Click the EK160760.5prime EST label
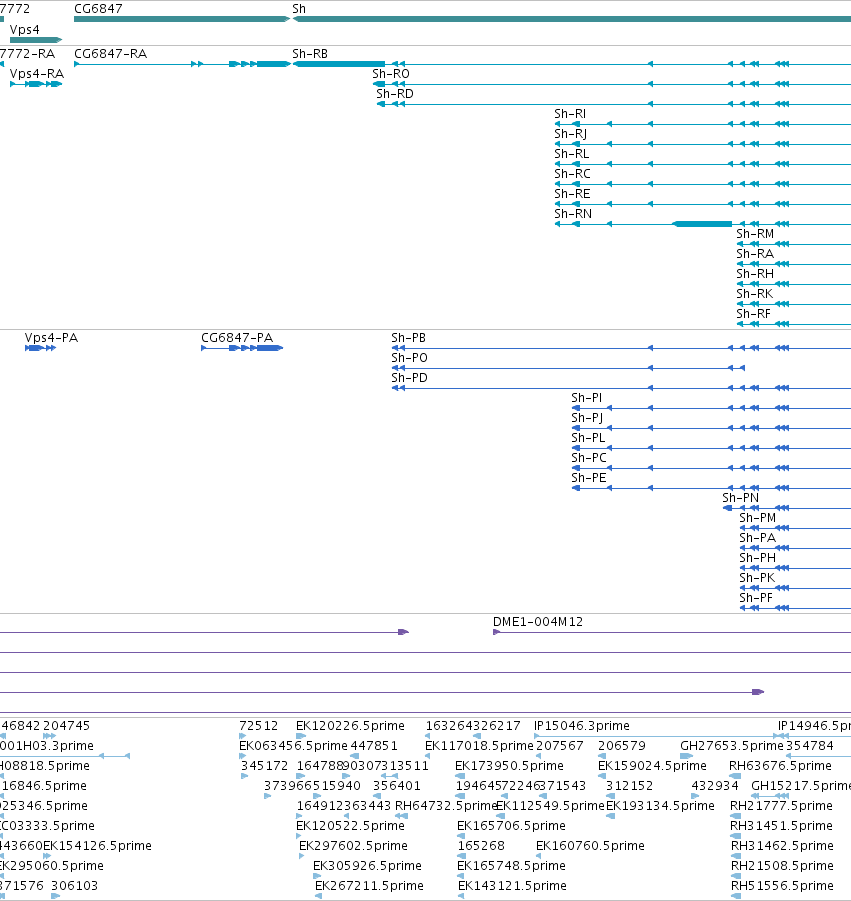Screen dimensions: 851x901 590,846
